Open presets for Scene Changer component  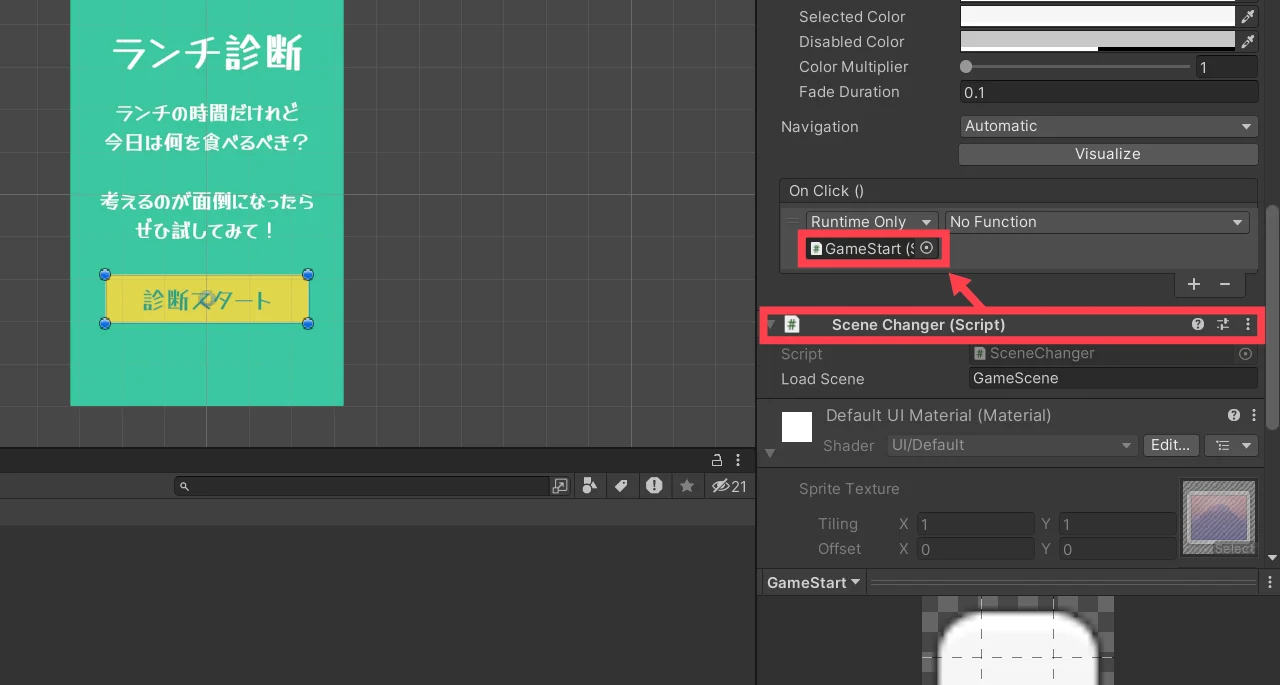click(1223, 325)
